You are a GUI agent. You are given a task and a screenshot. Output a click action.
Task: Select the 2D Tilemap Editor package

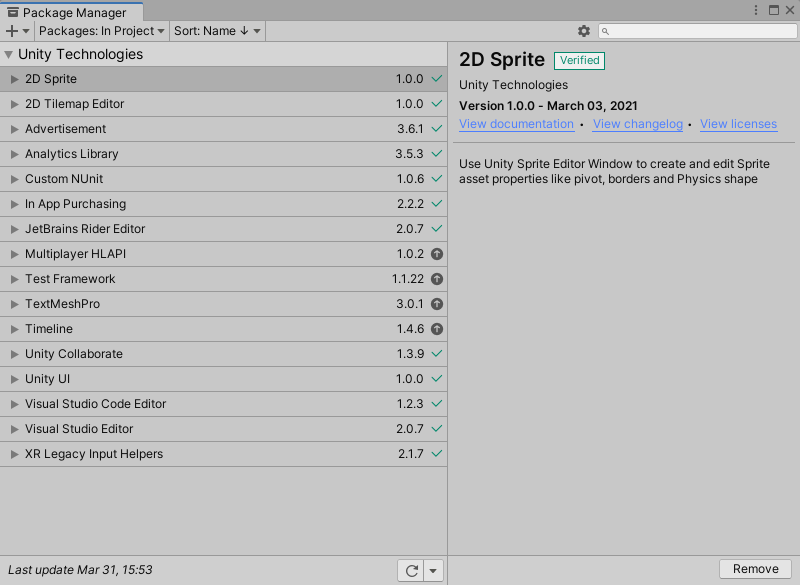[x=223, y=104]
